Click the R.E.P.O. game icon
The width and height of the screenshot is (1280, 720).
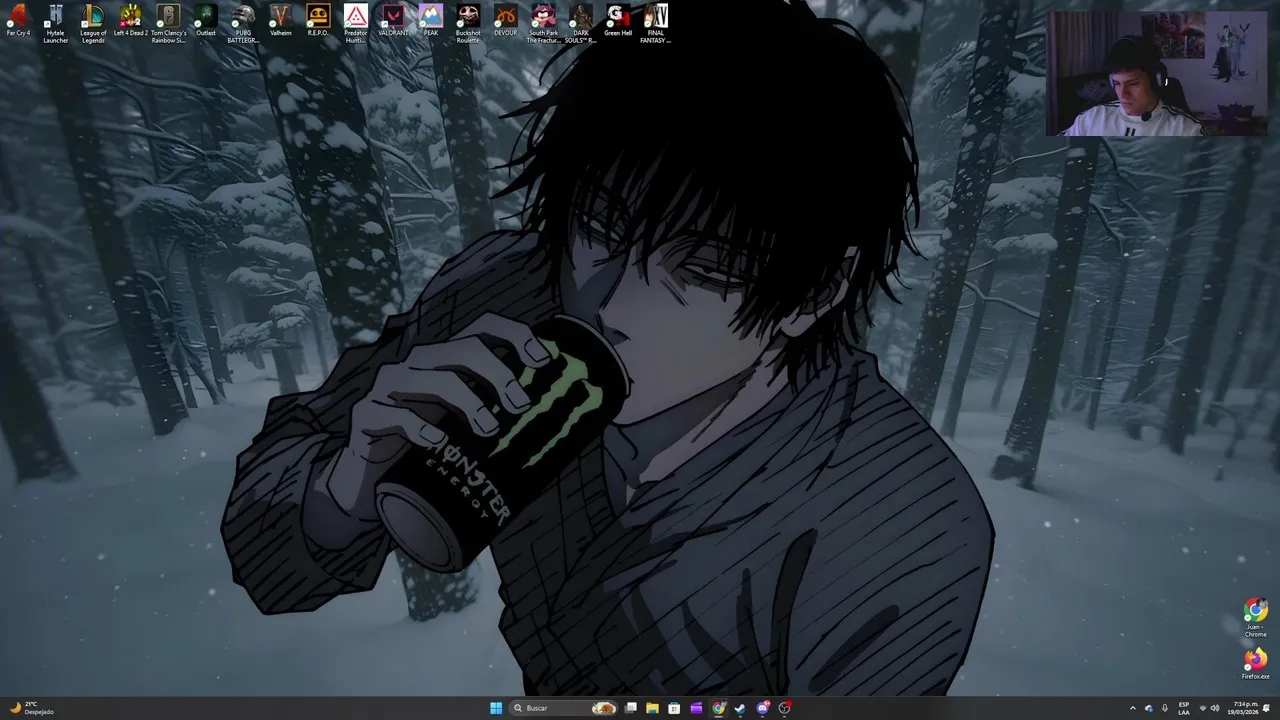(x=318, y=20)
